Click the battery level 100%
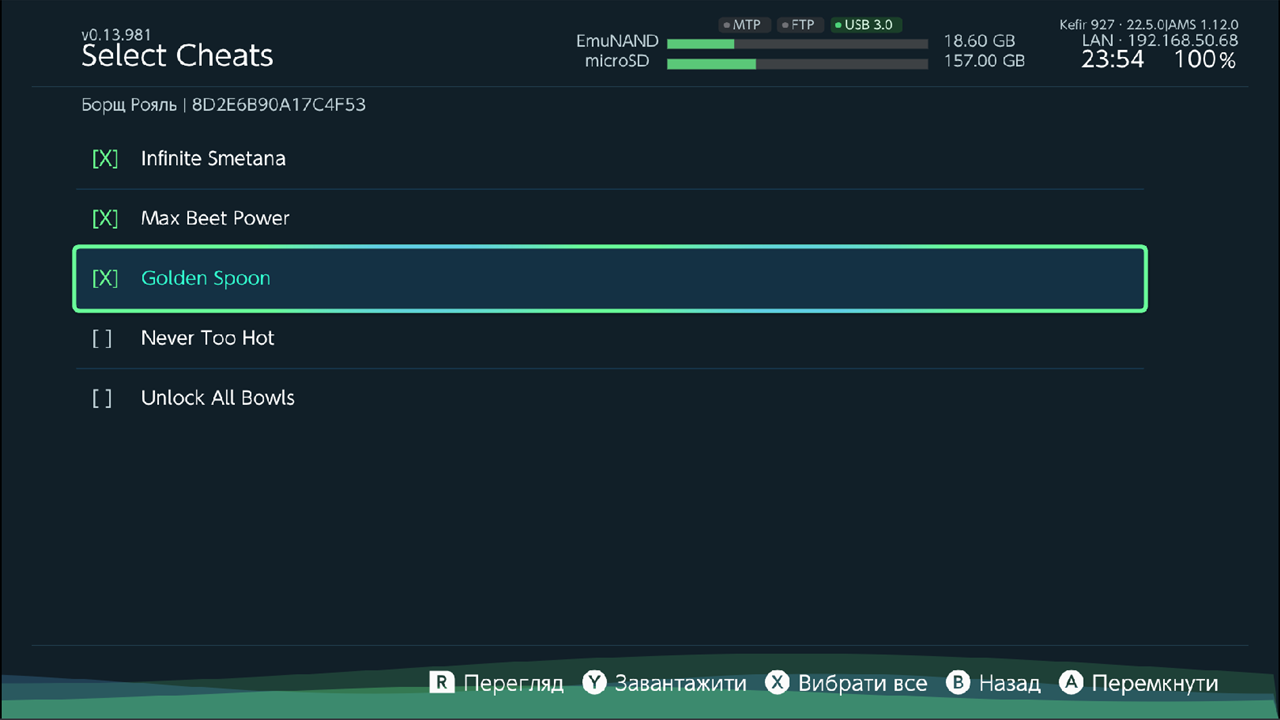Screen dimensions: 1280x720 click(1206, 60)
